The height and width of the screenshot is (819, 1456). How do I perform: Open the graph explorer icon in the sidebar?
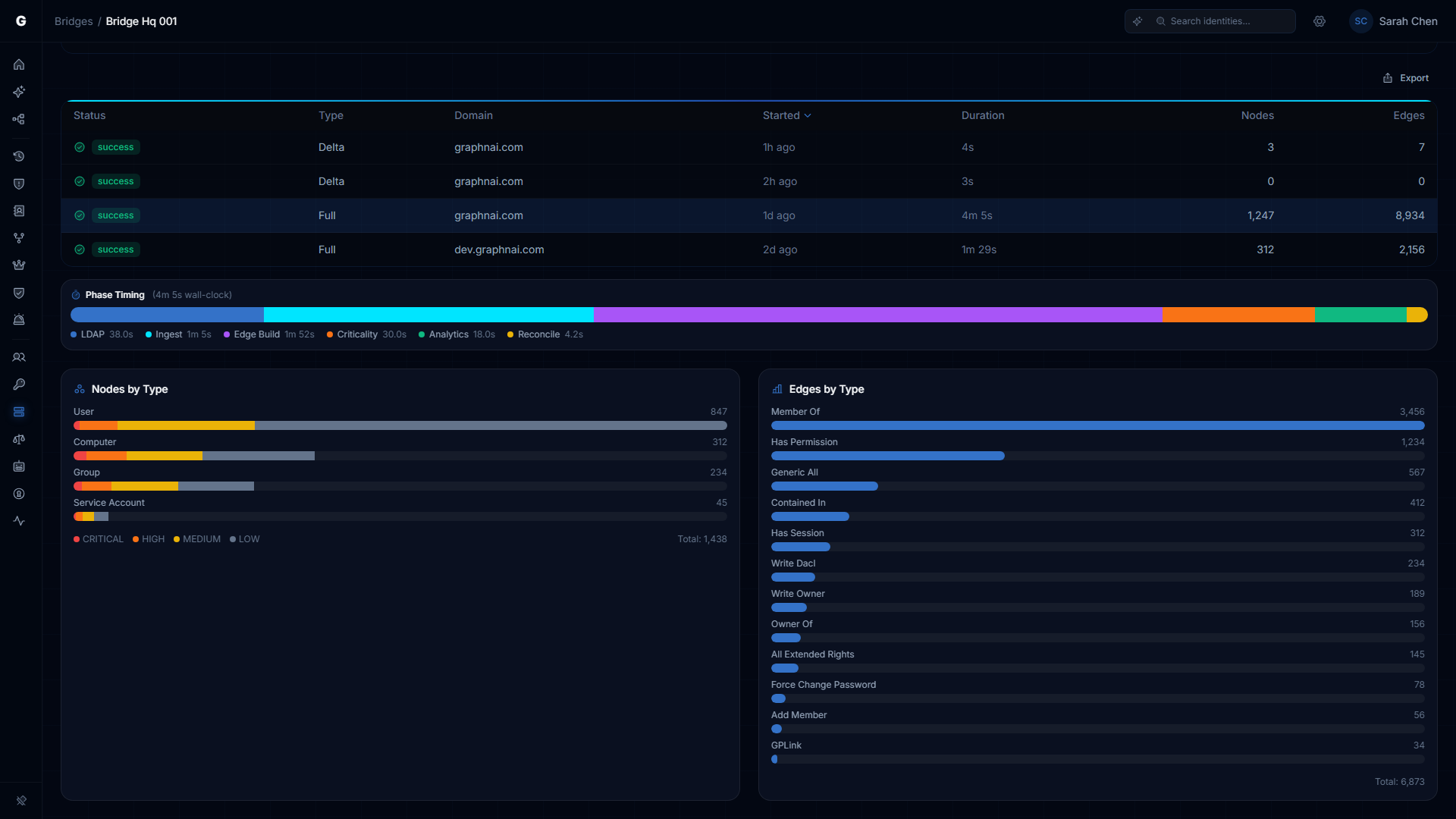tap(19, 119)
